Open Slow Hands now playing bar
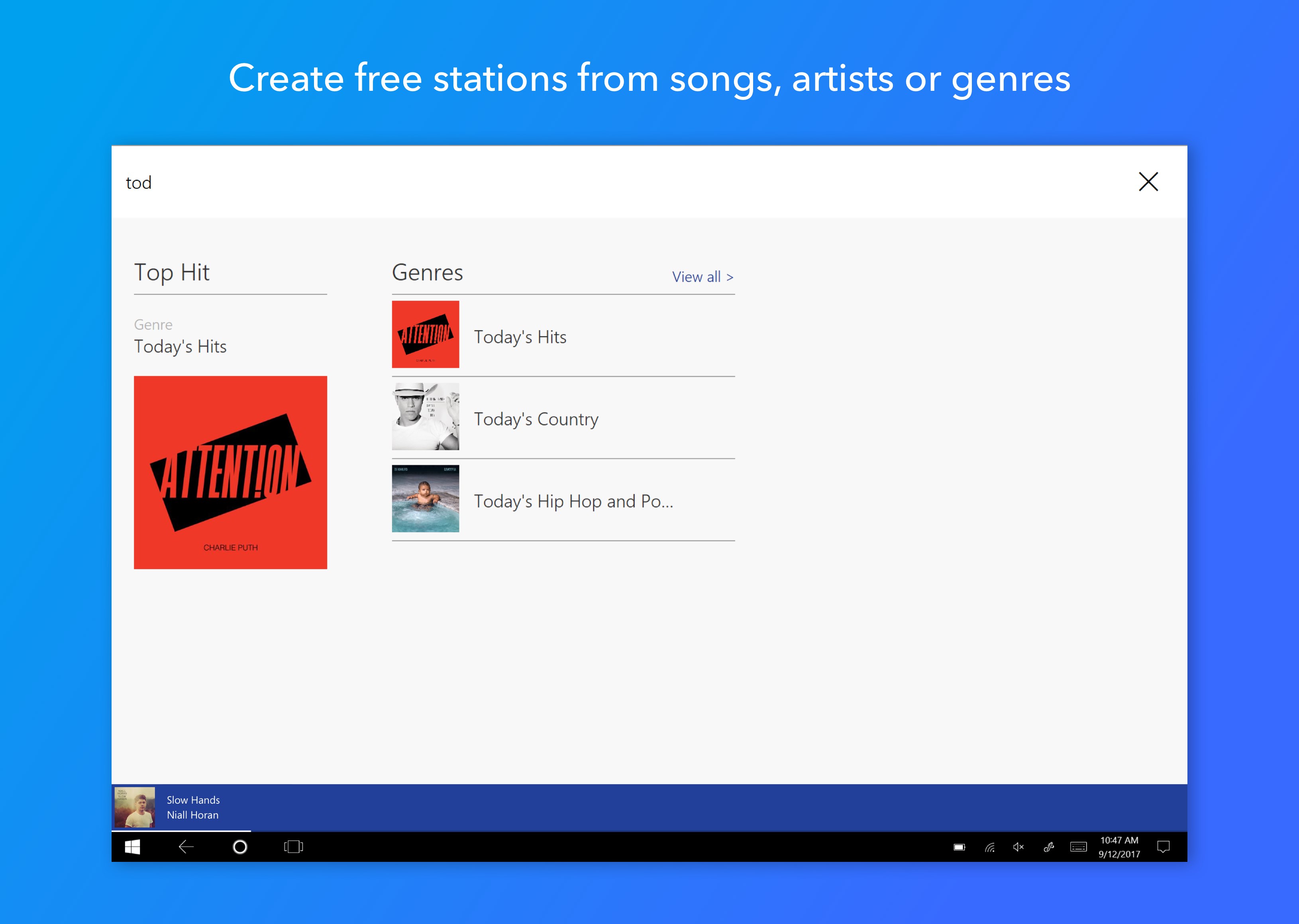 [x=194, y=807]
